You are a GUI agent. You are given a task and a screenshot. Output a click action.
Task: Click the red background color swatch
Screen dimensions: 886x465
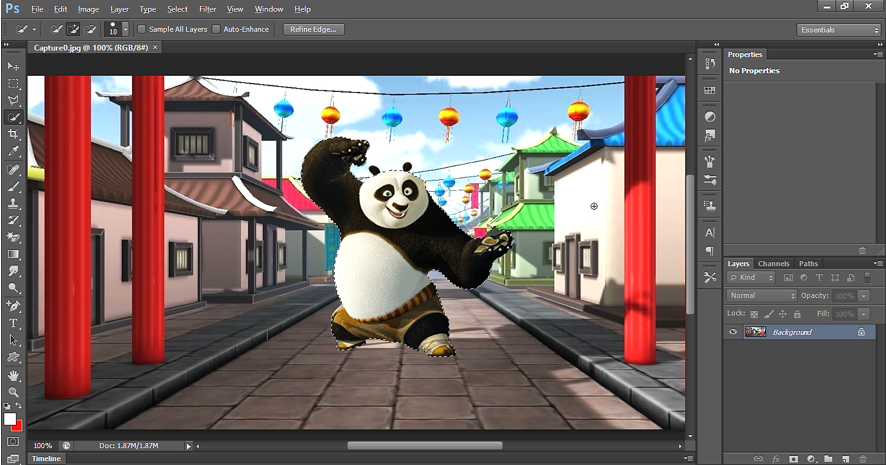(x=18, y=426)
